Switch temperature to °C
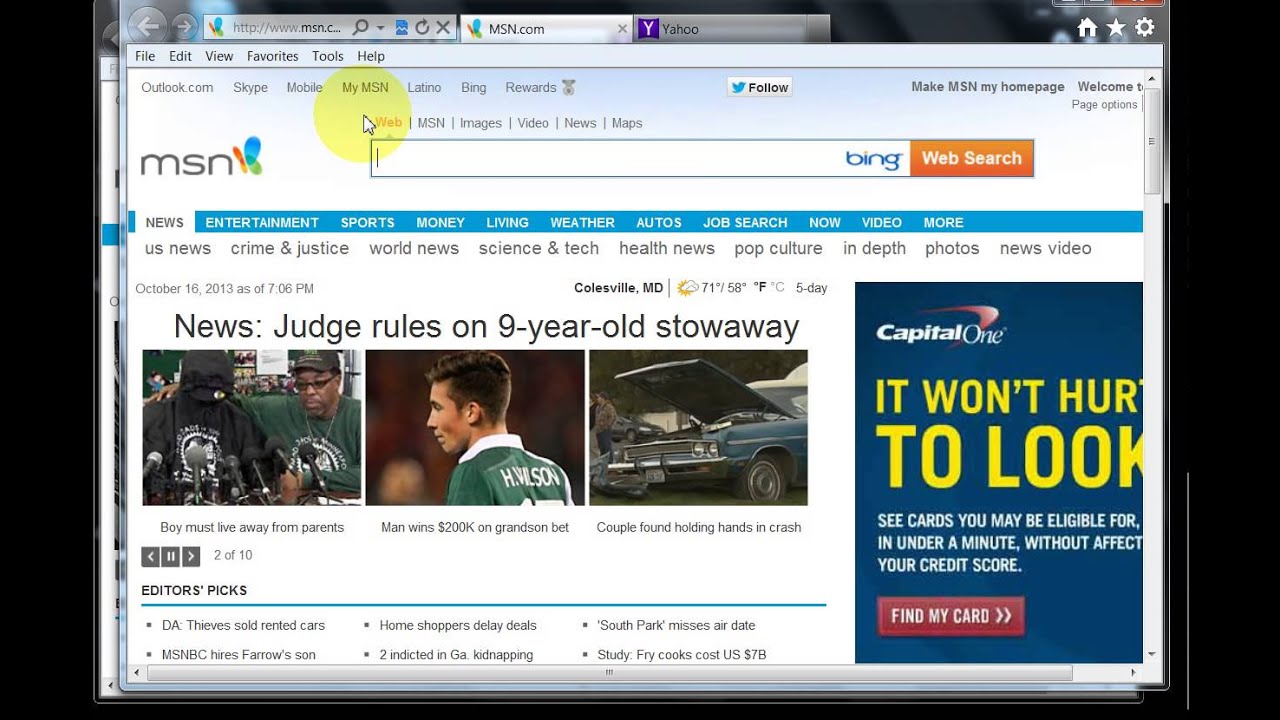Image resolution: width=1280 pixels, height=720 pixels. 777,288
